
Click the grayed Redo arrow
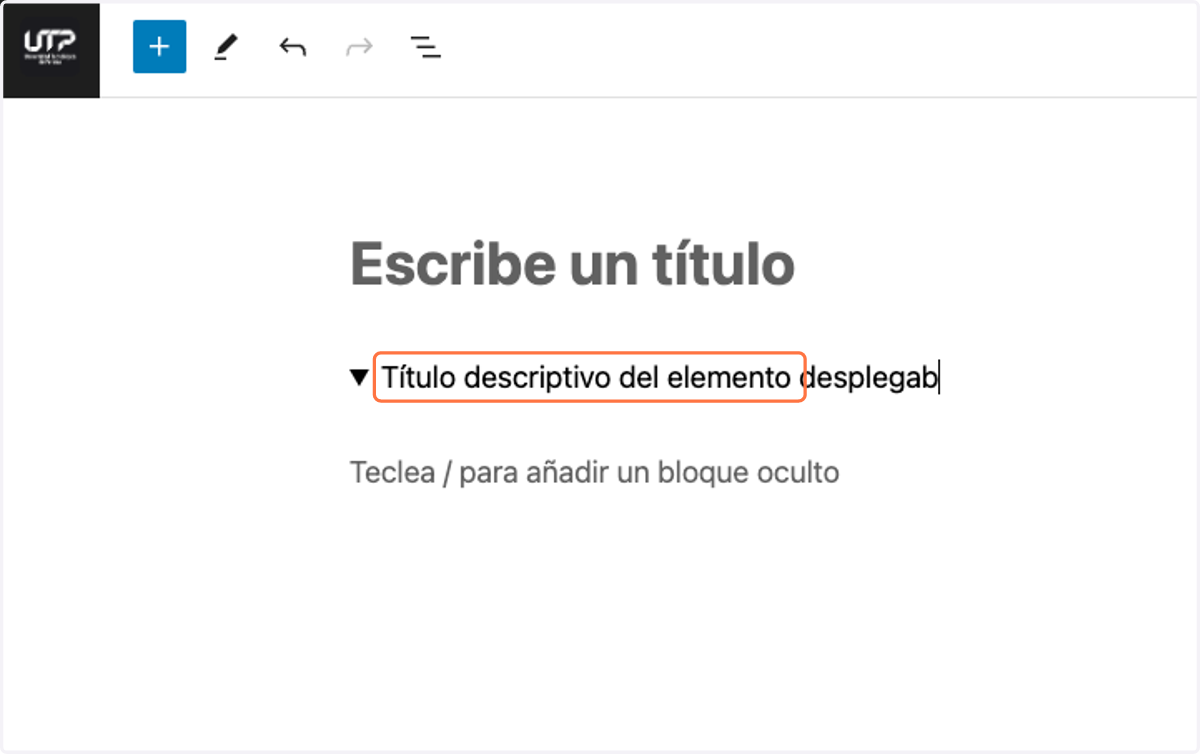coord(359,47)
